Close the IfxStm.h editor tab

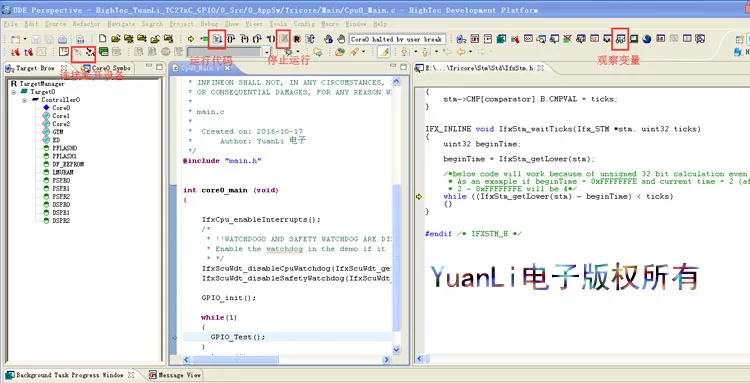(x=540, y=68)
